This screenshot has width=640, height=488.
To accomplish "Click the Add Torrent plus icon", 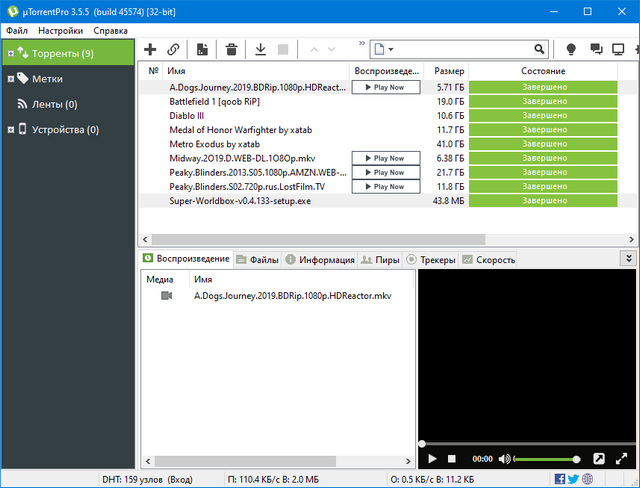I will (151, 49).
